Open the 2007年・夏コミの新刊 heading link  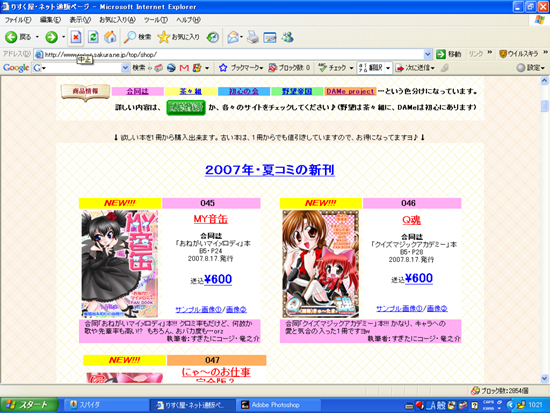point(270,170)
